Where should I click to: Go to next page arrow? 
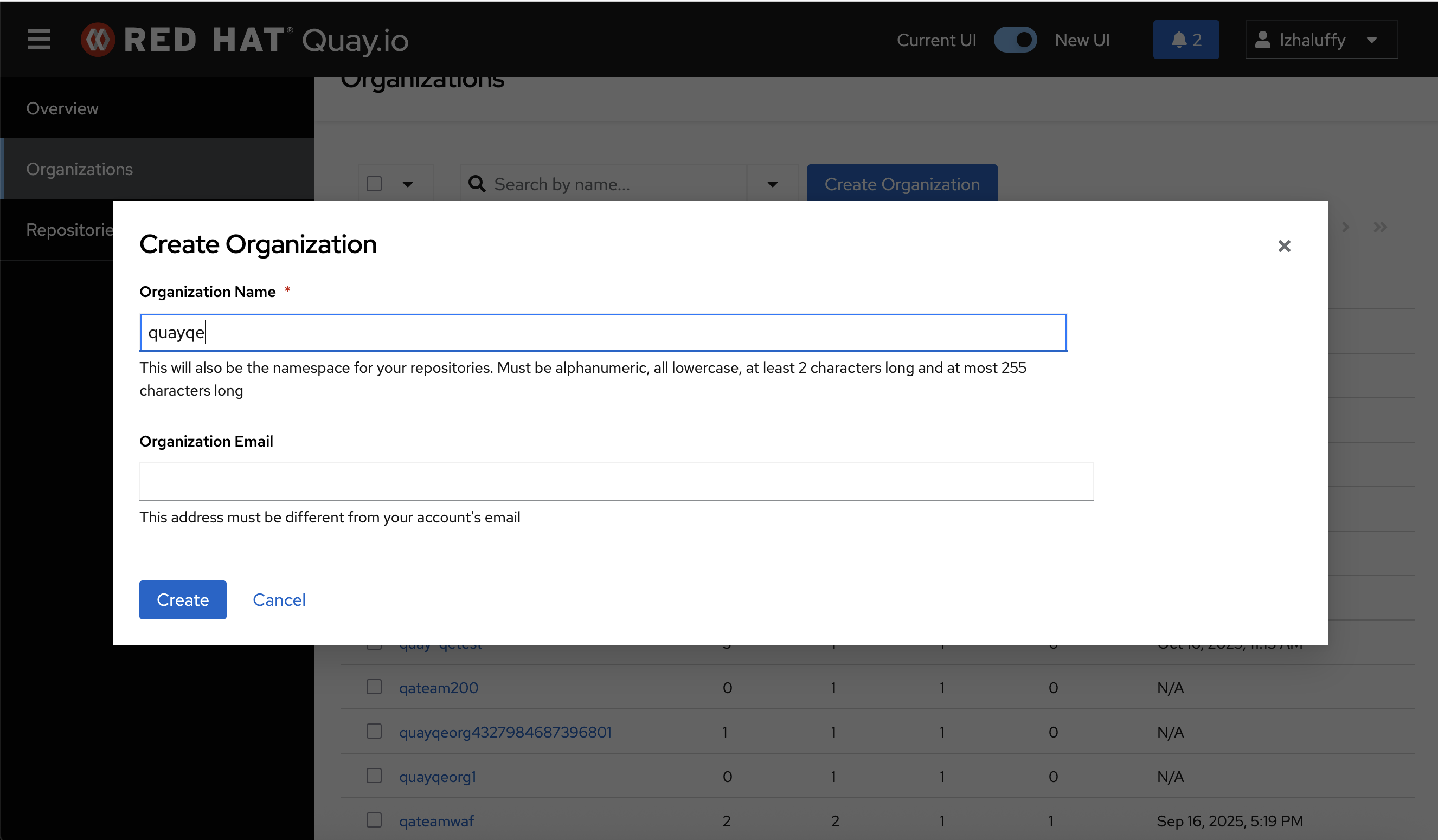tap(1346, 227)
